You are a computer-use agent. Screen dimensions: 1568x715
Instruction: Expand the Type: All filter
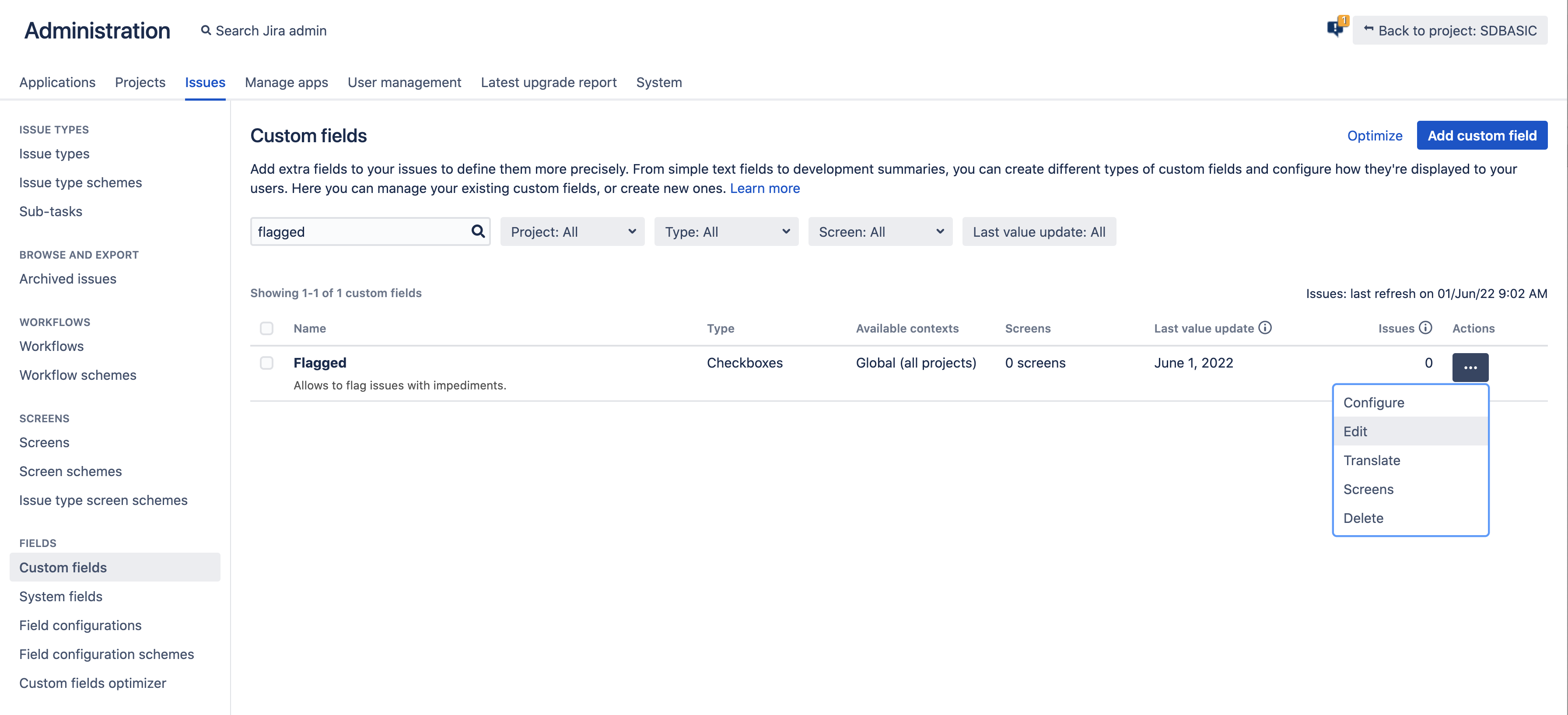725,231
